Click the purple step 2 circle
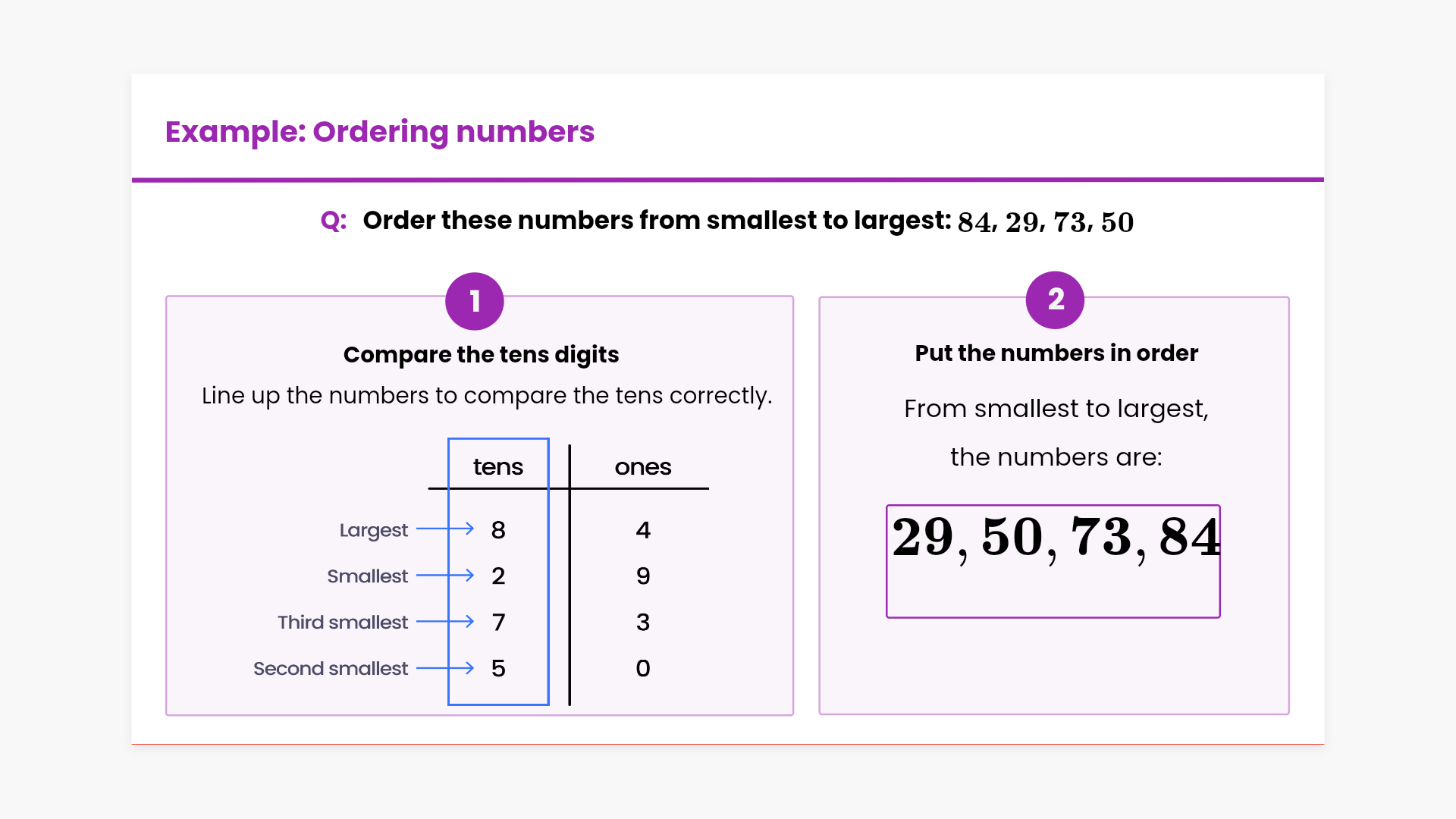1456x819 pixels. 1055,300
